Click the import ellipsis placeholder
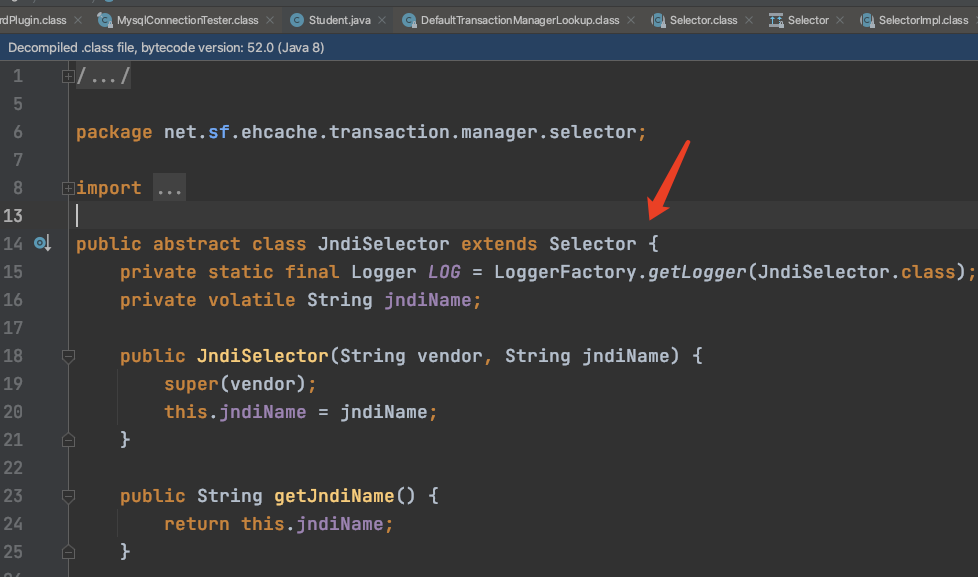The height and width of the screenshot is (577, 978). (x=169, y=188)
